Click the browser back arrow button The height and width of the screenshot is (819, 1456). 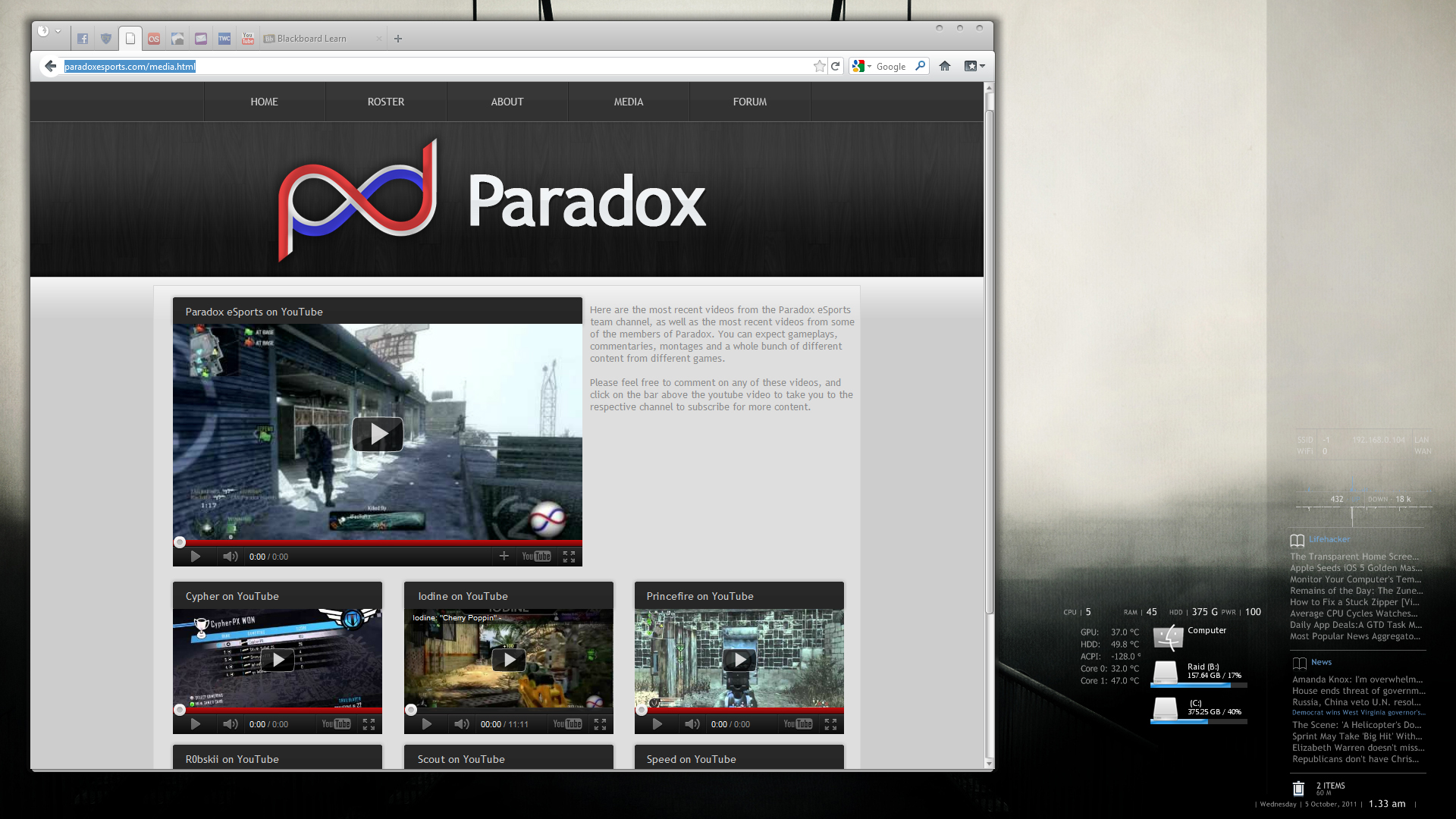click(x=50, y=66)
